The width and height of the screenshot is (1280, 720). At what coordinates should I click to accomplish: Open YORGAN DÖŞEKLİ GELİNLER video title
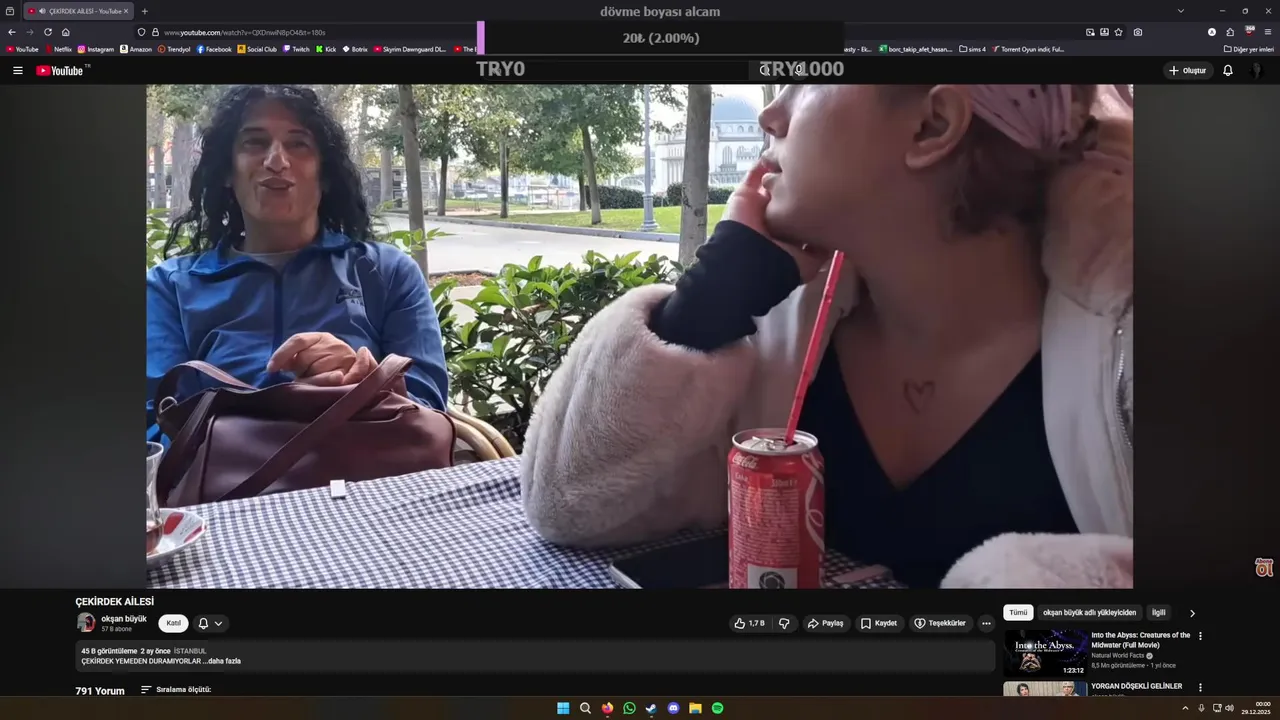click(x=1136, y=686)
